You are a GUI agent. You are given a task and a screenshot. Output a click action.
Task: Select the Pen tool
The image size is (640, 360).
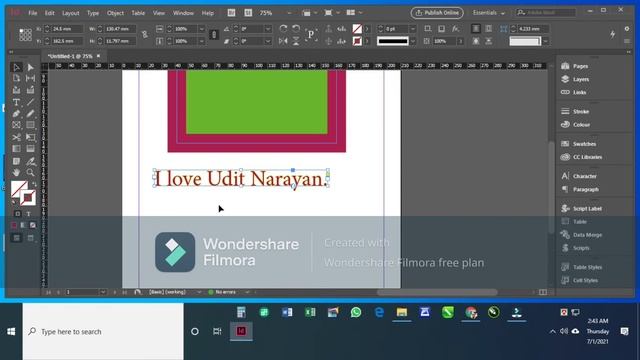[x=16, y=114]
